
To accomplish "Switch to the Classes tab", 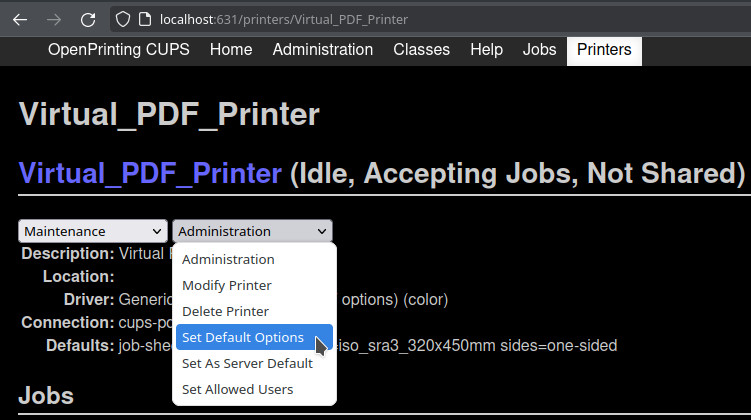I will pos(421,50).
